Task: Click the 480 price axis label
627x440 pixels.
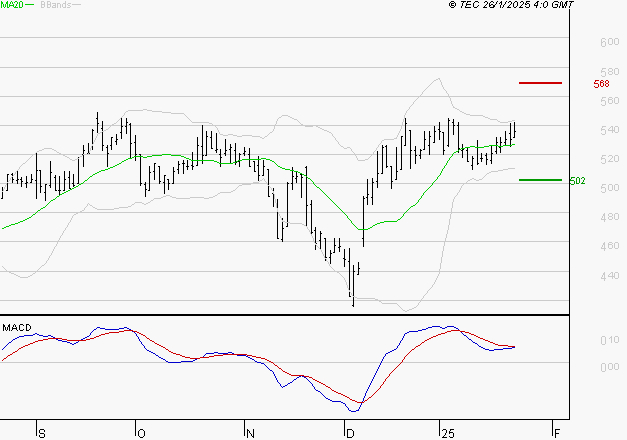Action: pos(610,217)
